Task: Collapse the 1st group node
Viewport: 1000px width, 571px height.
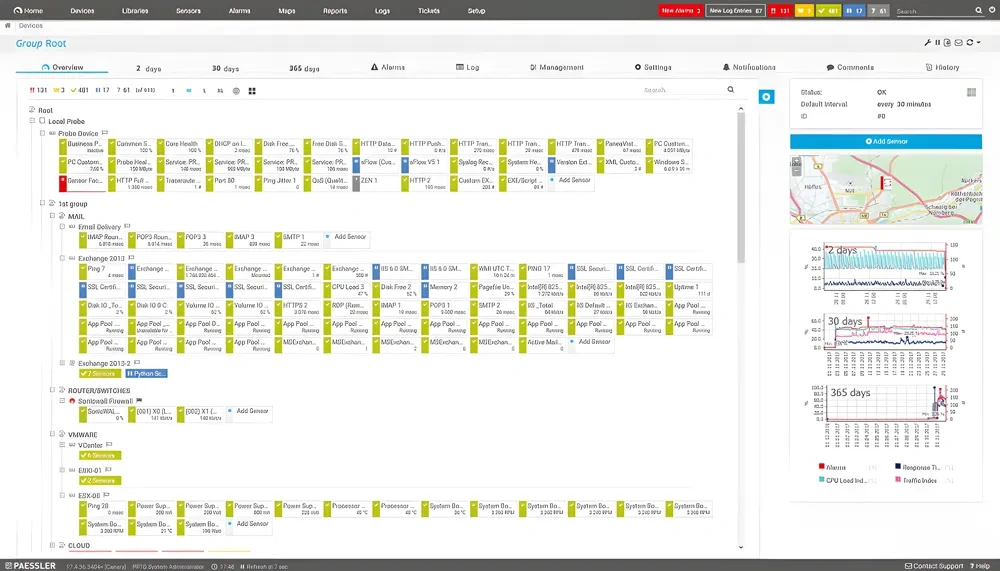Action: (x=43, y=204)
